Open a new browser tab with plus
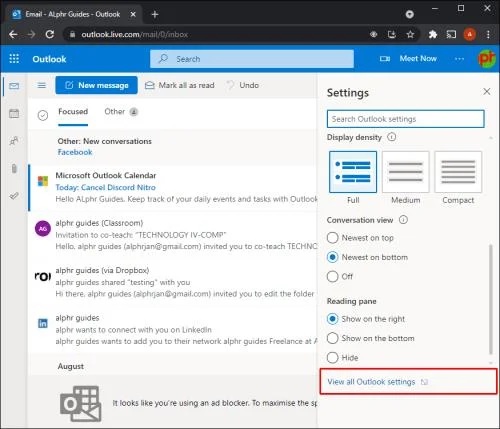 [x=155, y=14]
